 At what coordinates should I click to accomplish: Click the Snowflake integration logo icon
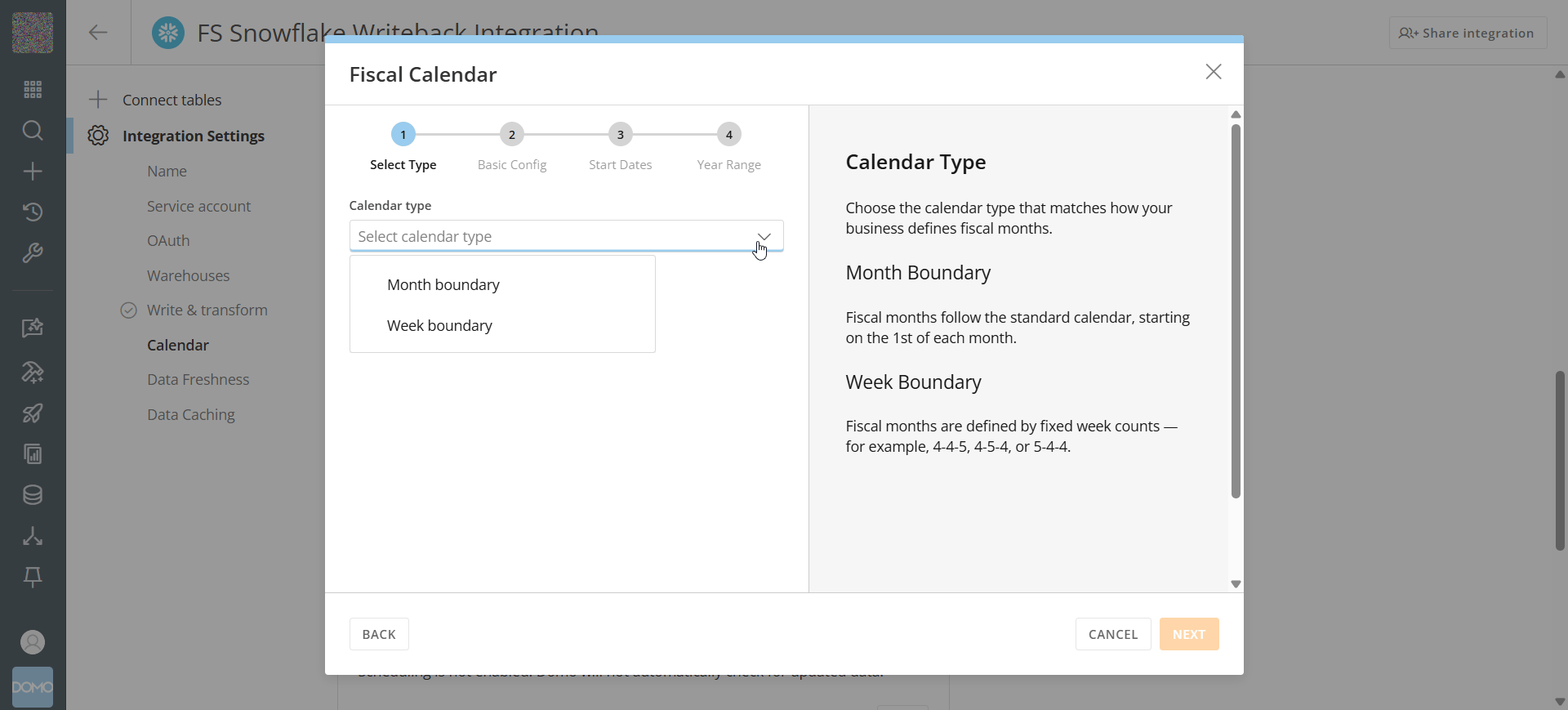[168, 33]
